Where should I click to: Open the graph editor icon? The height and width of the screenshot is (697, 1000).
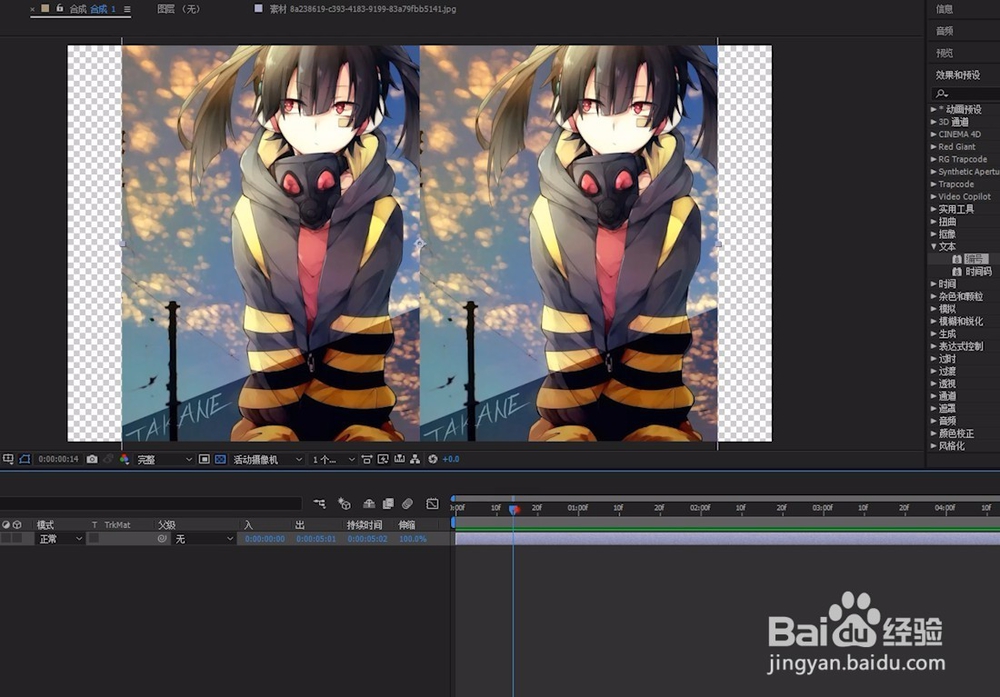(x=432, y=504)
